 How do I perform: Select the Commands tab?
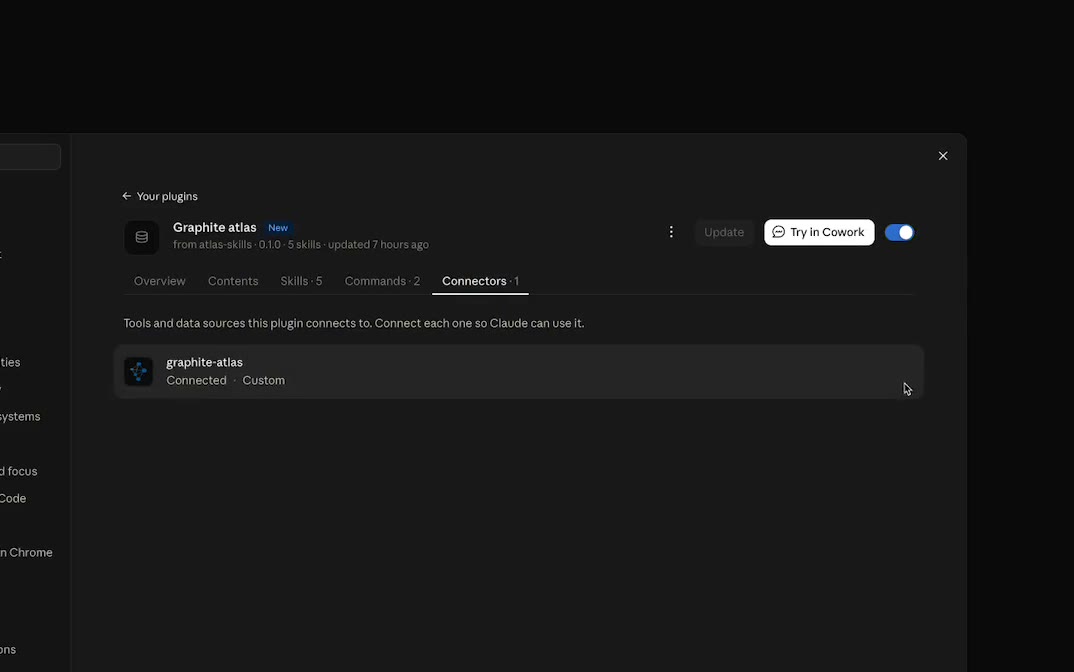click(x=382, y=281)
